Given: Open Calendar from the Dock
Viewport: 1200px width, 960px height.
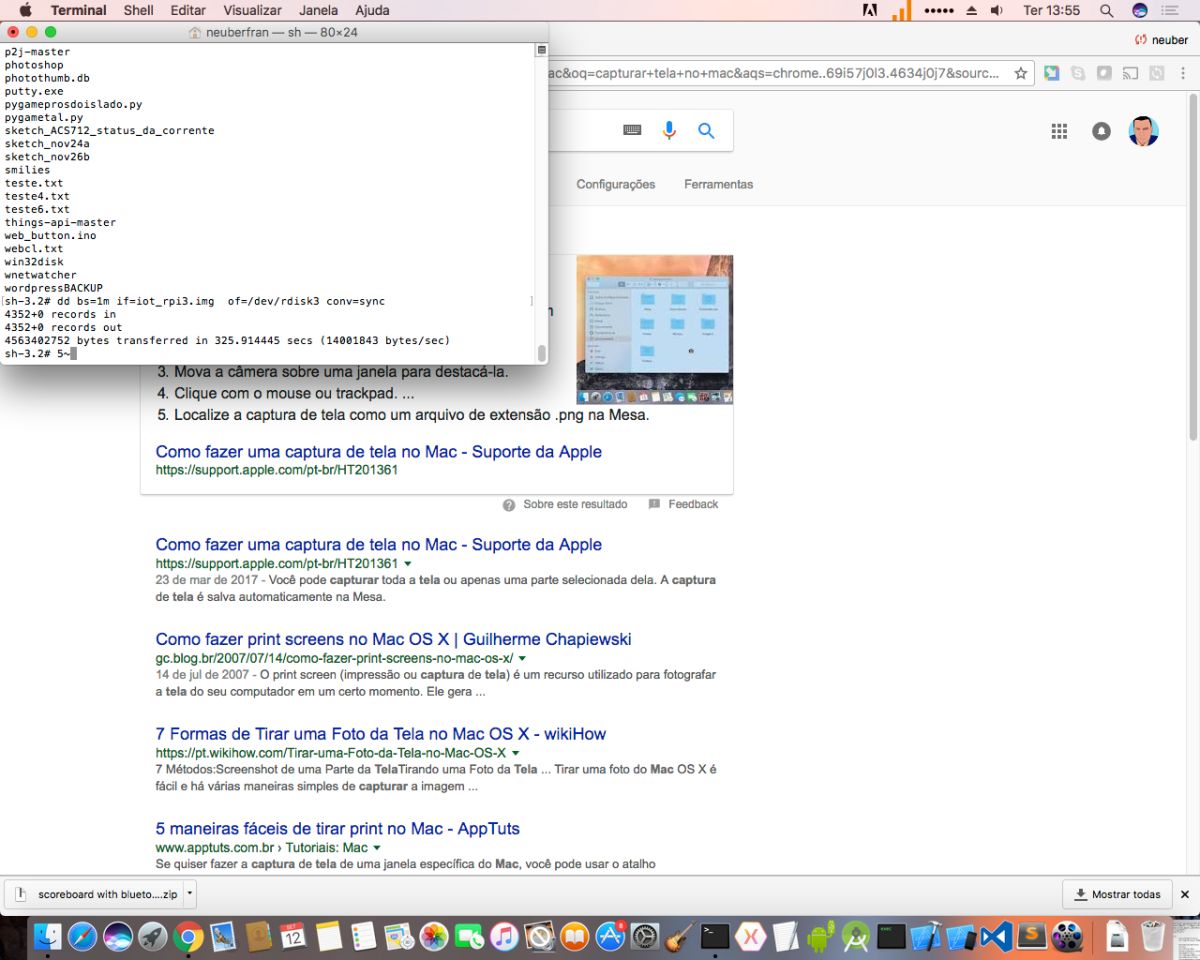Looking at the screenshot, I should 293,937.
